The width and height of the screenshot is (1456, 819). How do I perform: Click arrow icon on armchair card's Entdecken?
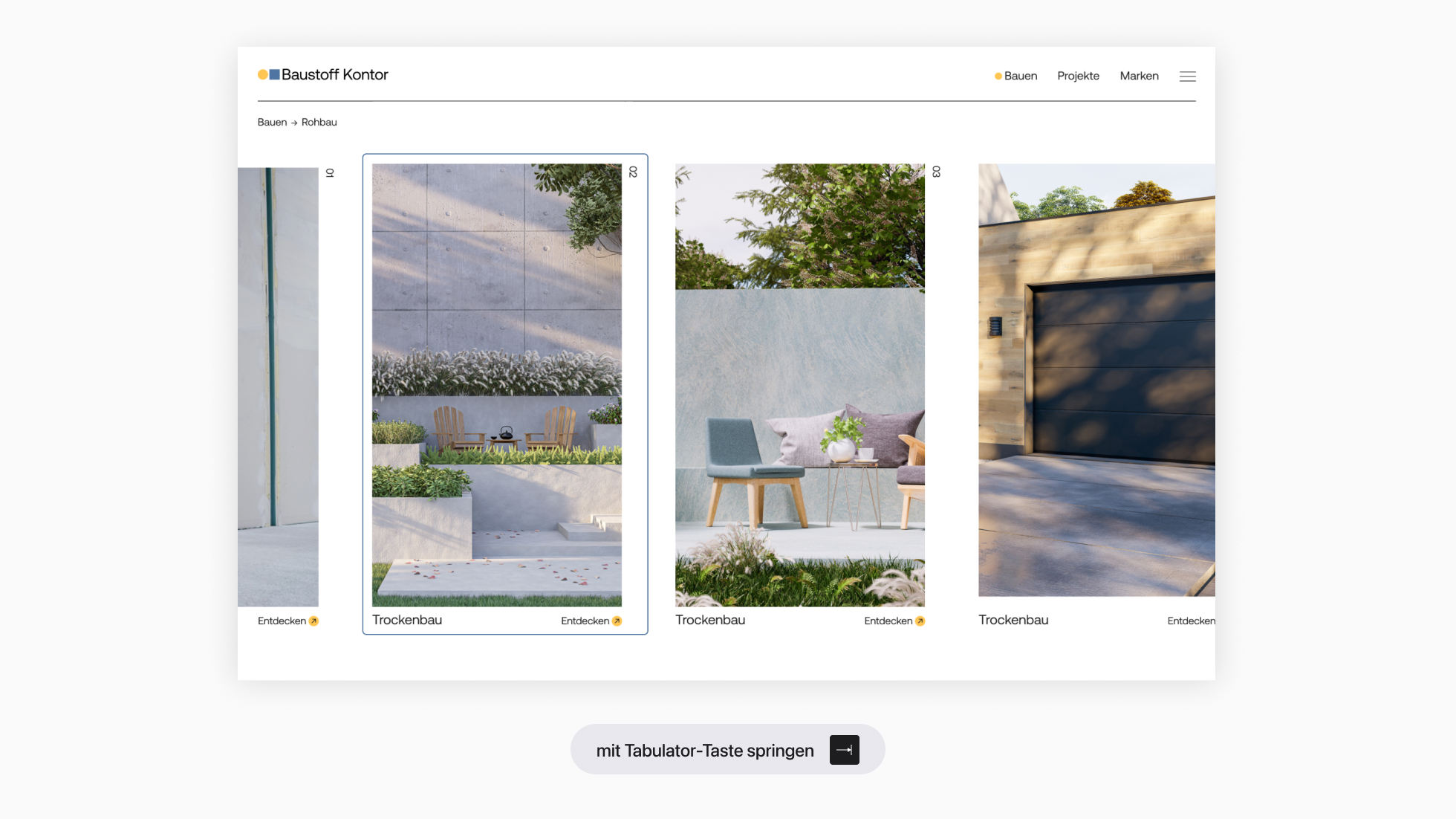click(920, 621)
